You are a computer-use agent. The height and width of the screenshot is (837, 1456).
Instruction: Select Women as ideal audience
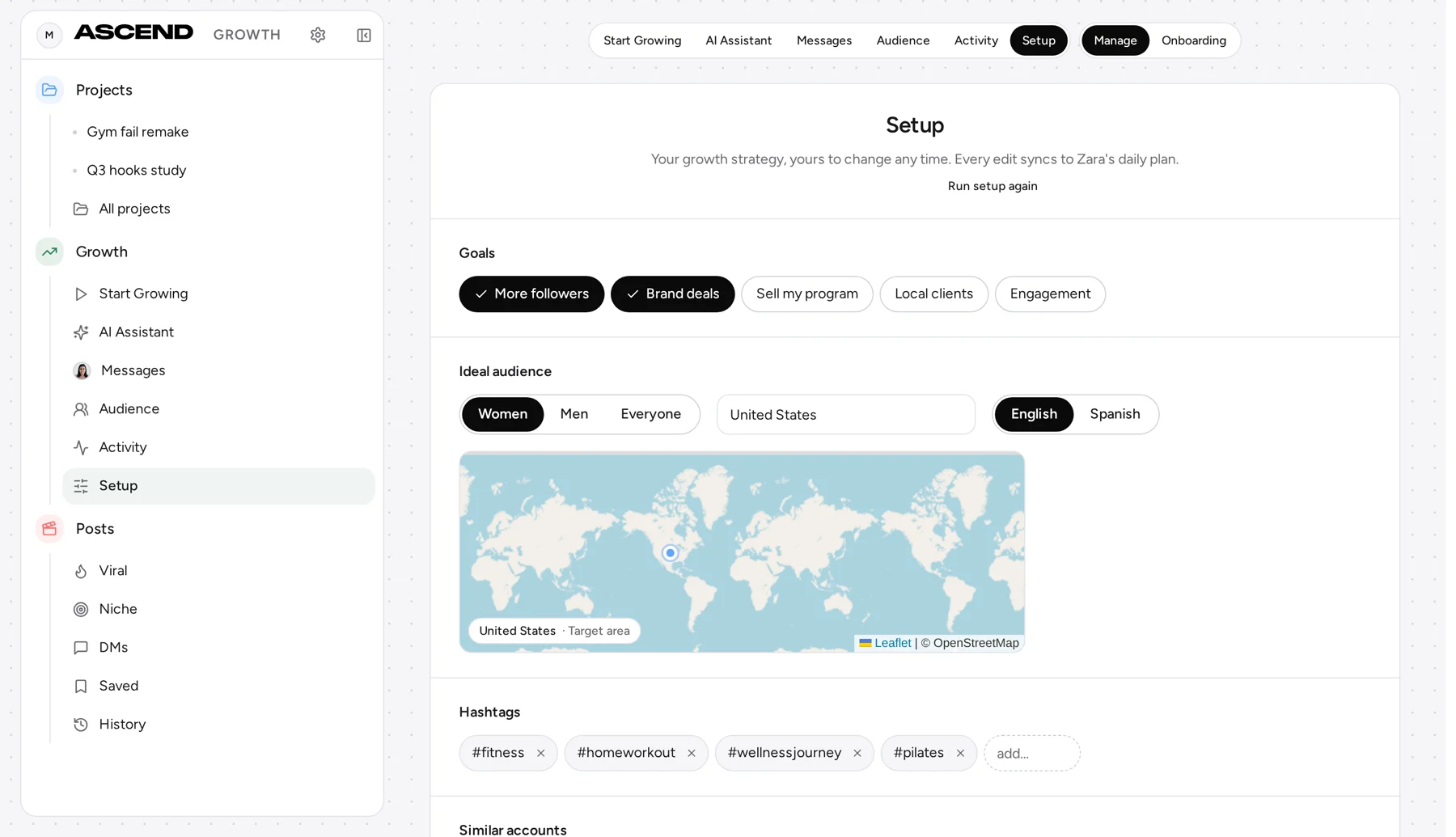[502, 414]
